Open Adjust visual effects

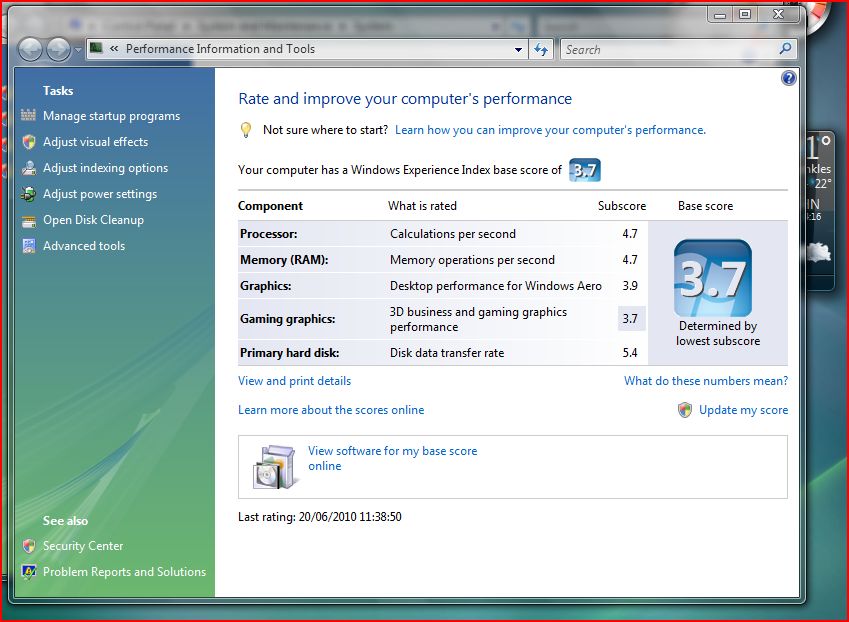click(x=96, y=142)
